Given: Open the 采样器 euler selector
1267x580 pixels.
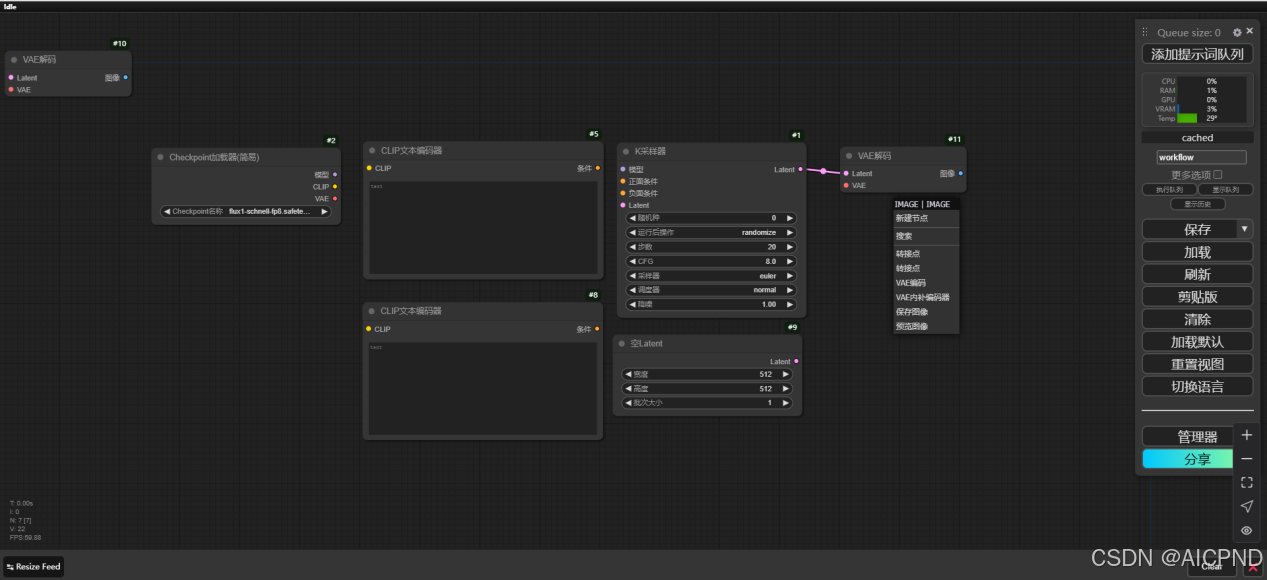Looking at the screenshot, I should coord(711,275).
